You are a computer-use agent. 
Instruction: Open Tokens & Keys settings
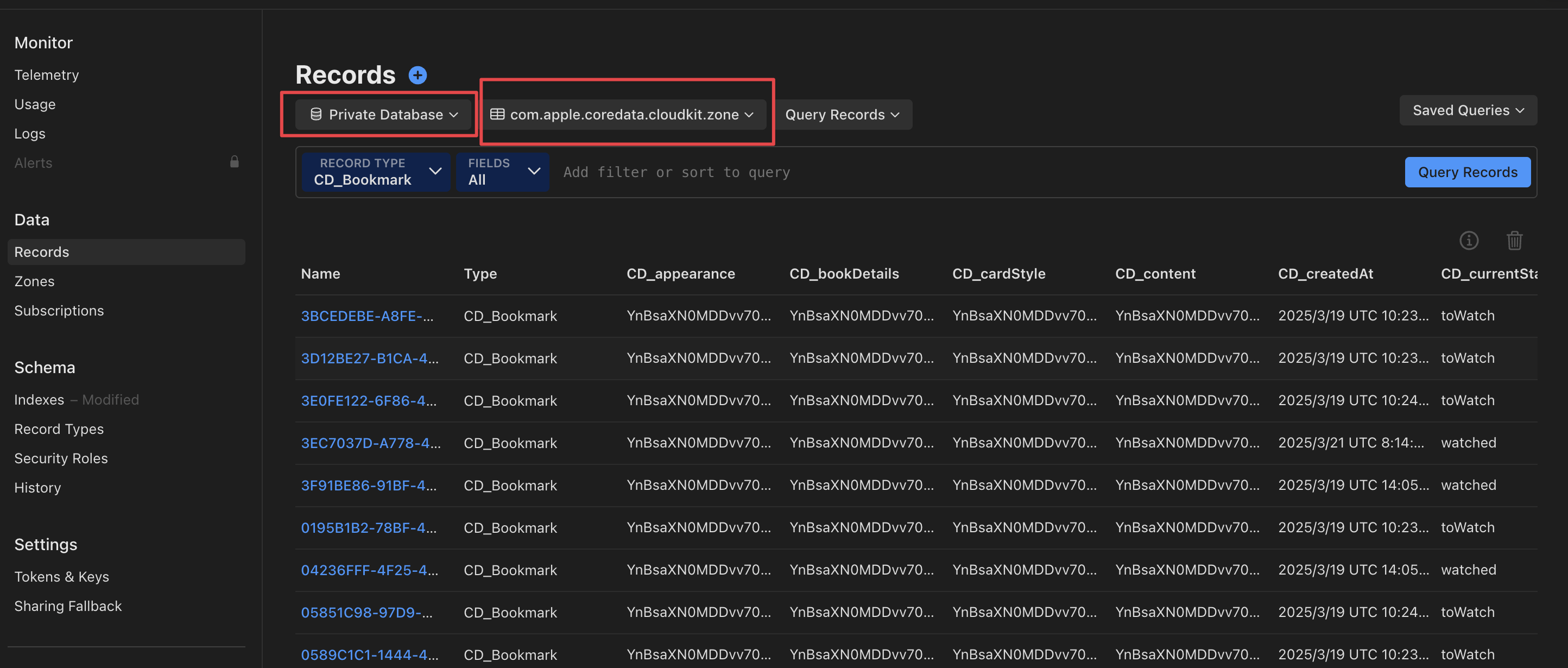(61, 576)
